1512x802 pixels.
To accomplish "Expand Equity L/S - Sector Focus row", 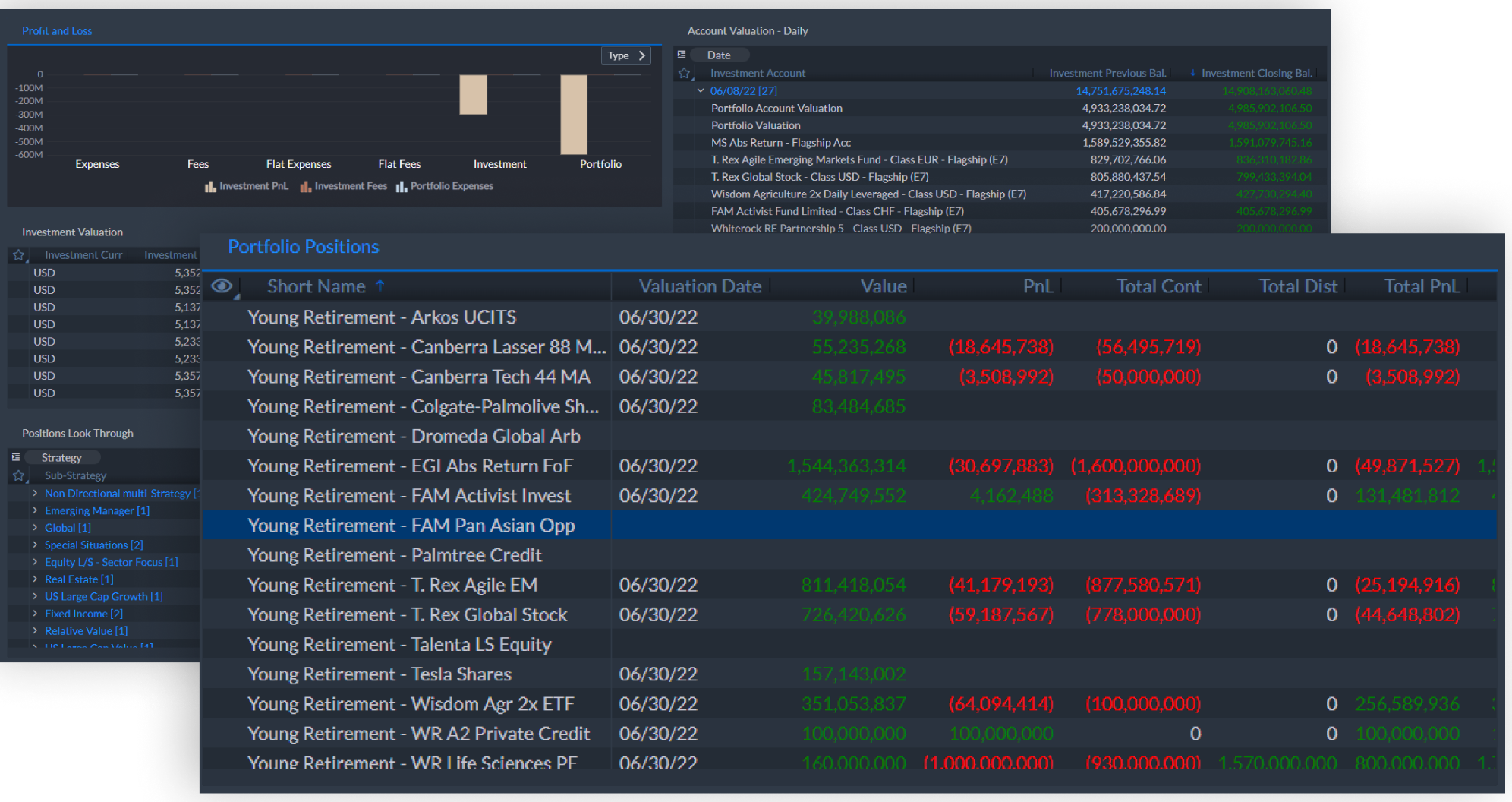I will (35, 562).
